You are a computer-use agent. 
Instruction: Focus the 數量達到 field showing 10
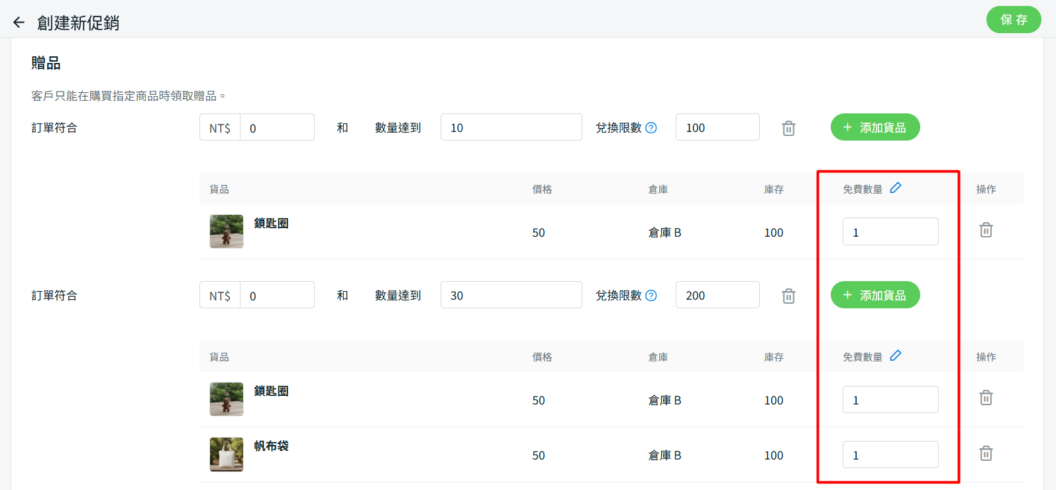(511, 128)
